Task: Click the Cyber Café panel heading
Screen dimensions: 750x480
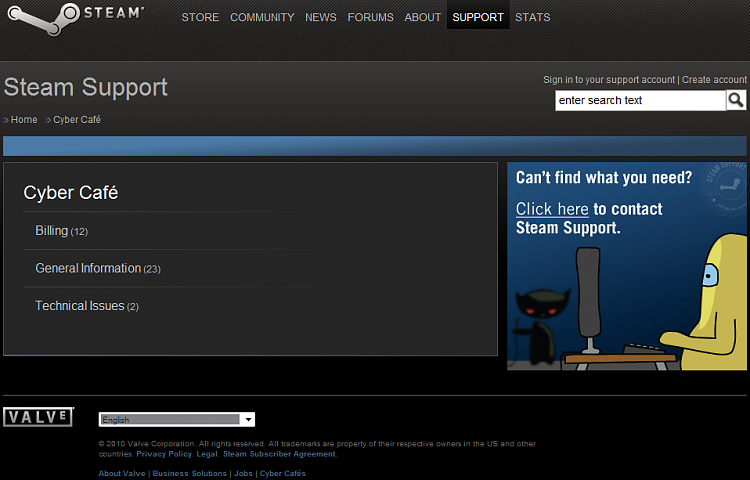Action: (x=71, y=193)
